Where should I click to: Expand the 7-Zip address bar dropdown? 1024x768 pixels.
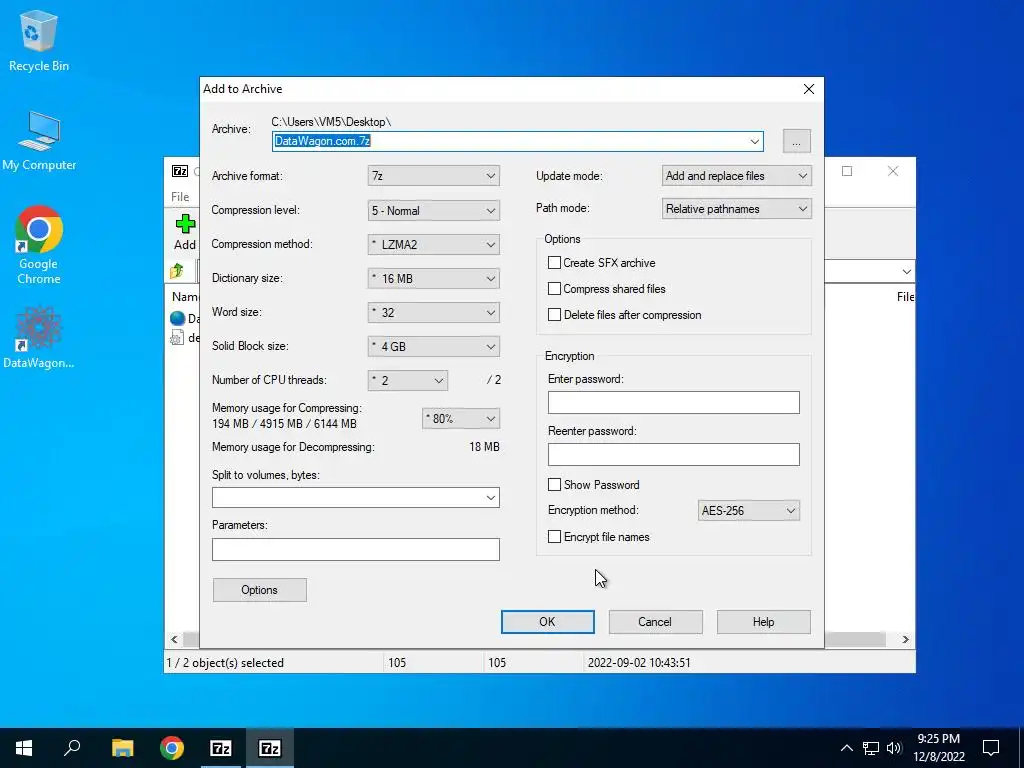pyautogui.click(x=906, y=271)
